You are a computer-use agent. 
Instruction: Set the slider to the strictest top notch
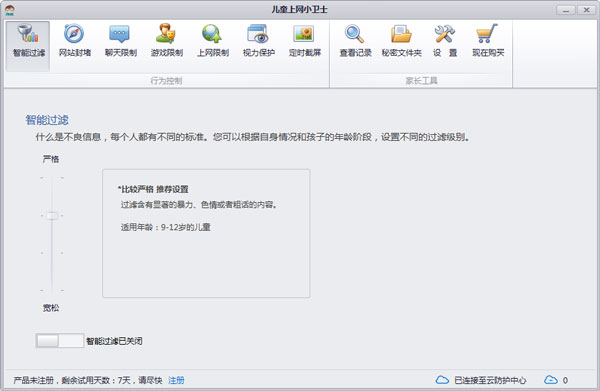(x=52, y=178)
